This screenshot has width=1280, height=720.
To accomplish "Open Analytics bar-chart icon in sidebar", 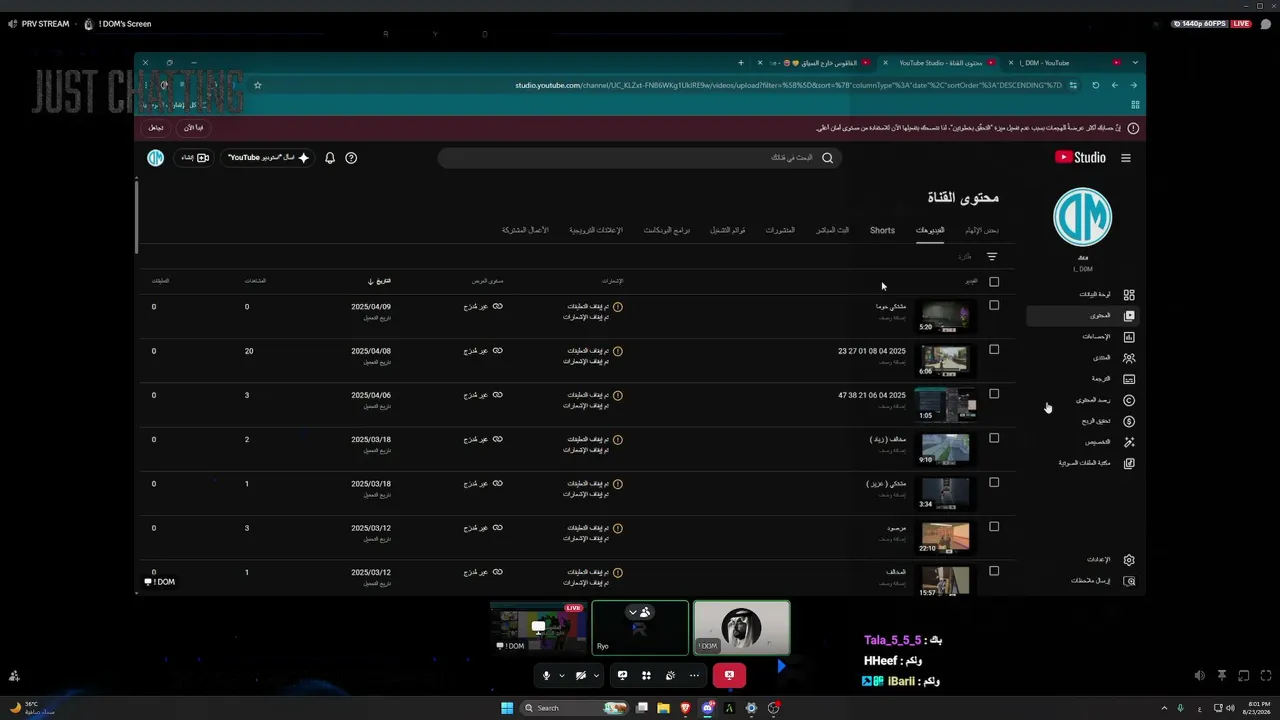I will pyautogui.click(x=1129, y=337).
